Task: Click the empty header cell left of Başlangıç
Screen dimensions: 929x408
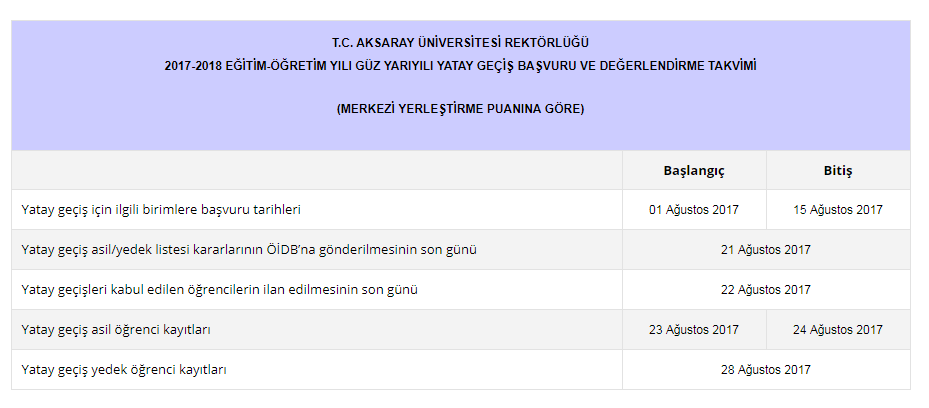Action: (317, 171)
